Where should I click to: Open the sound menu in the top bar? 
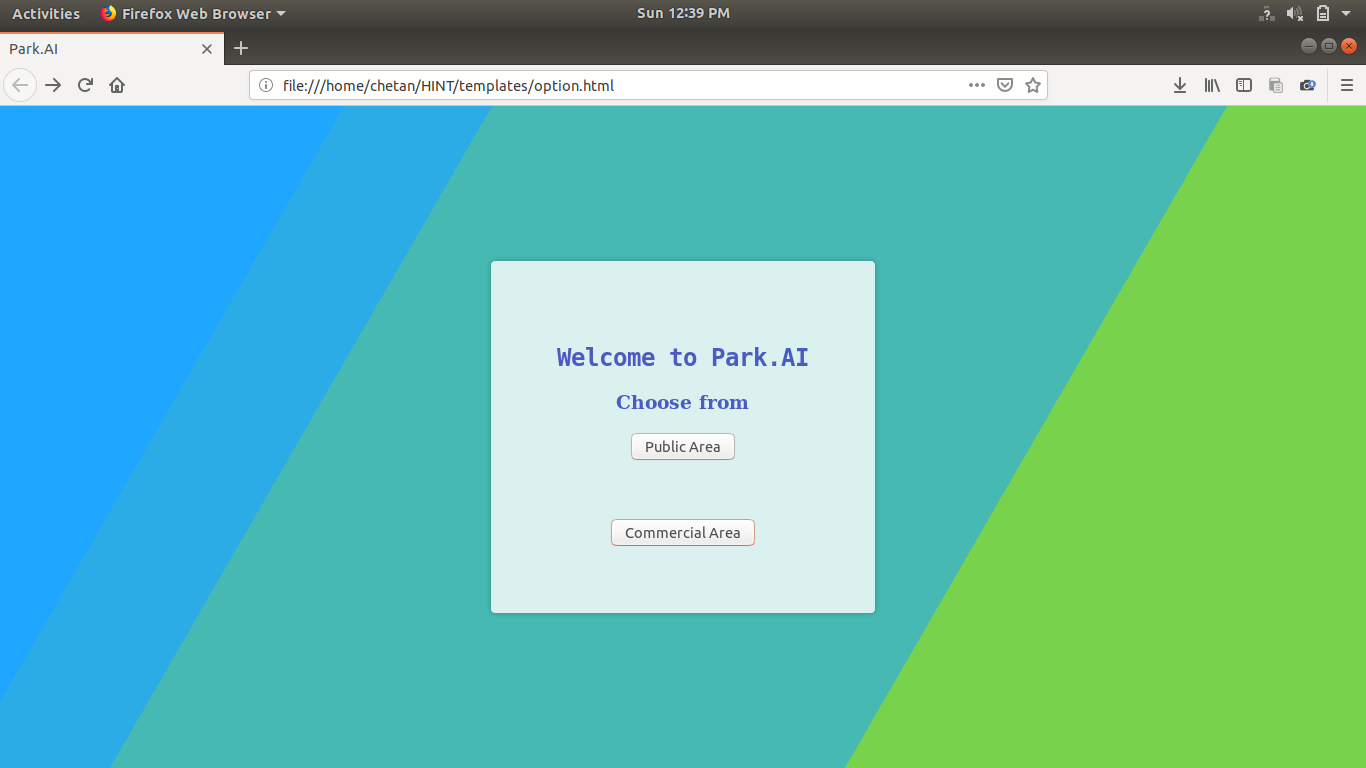(x=1295, y=13)
